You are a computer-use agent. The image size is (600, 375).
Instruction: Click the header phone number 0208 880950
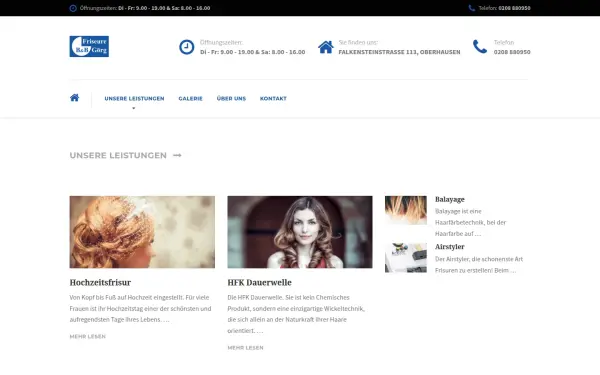click(x=512, y=52)
